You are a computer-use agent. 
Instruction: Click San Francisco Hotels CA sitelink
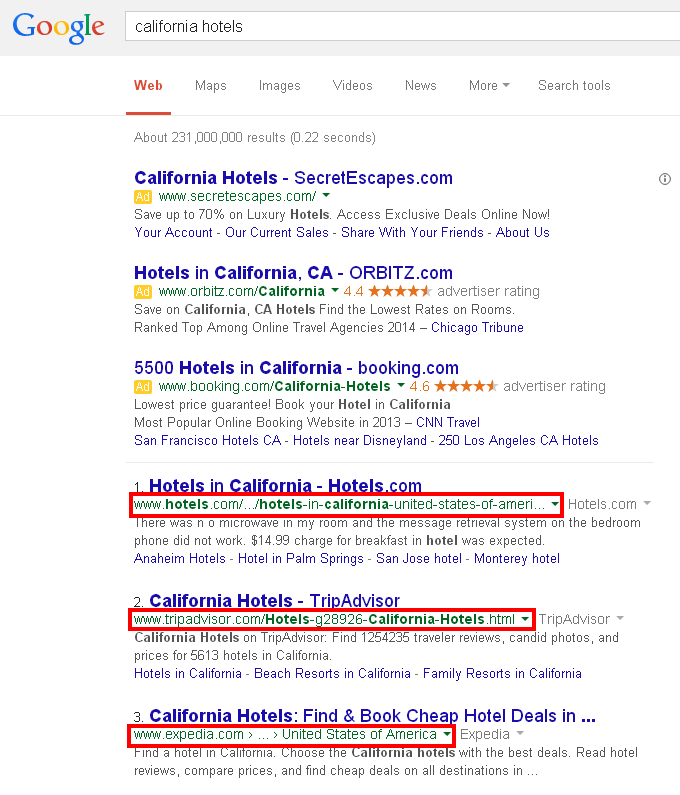207,440
